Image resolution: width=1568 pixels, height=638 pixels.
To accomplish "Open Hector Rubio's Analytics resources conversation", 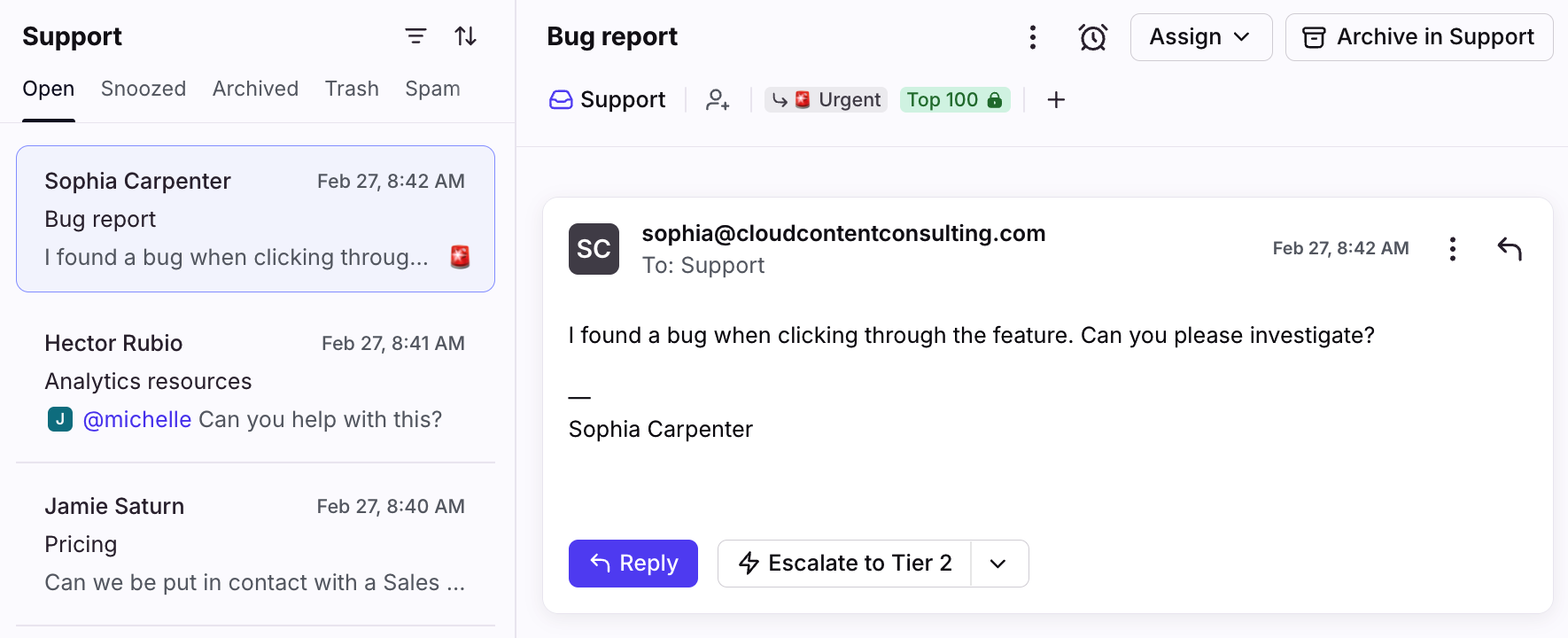I will (255, 381).
